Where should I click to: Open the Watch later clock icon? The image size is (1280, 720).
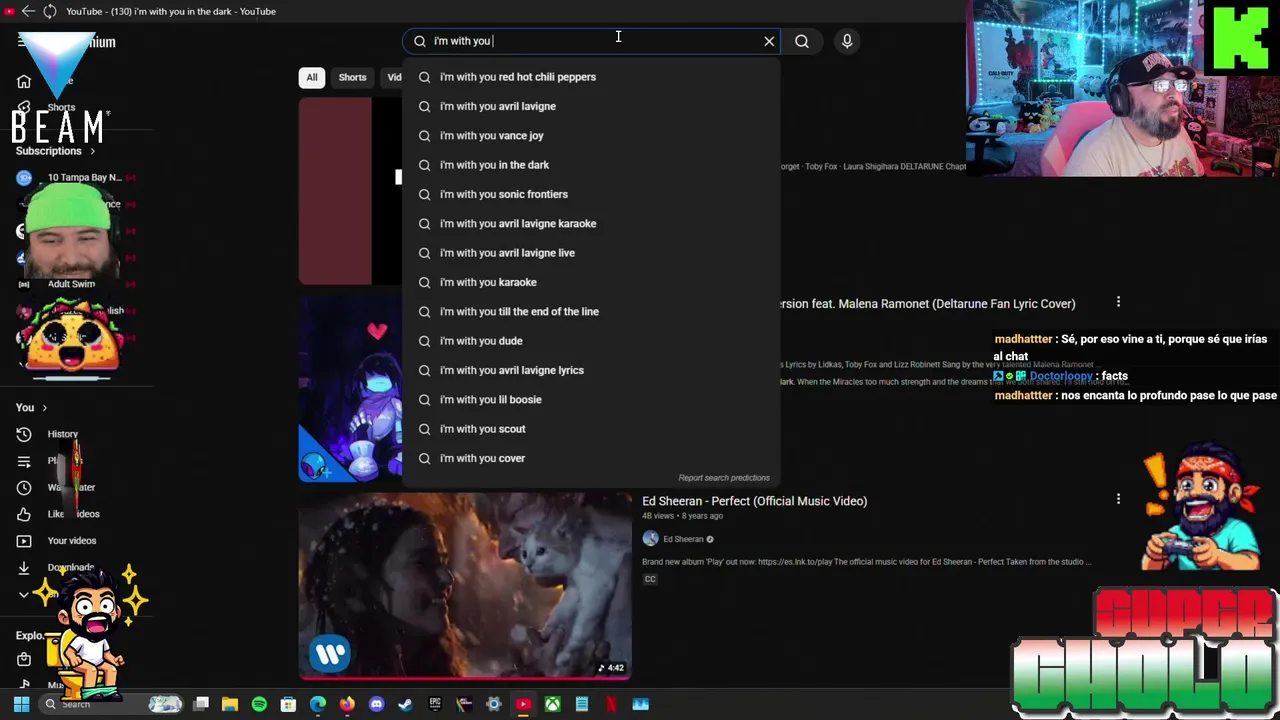coord(24,487)
